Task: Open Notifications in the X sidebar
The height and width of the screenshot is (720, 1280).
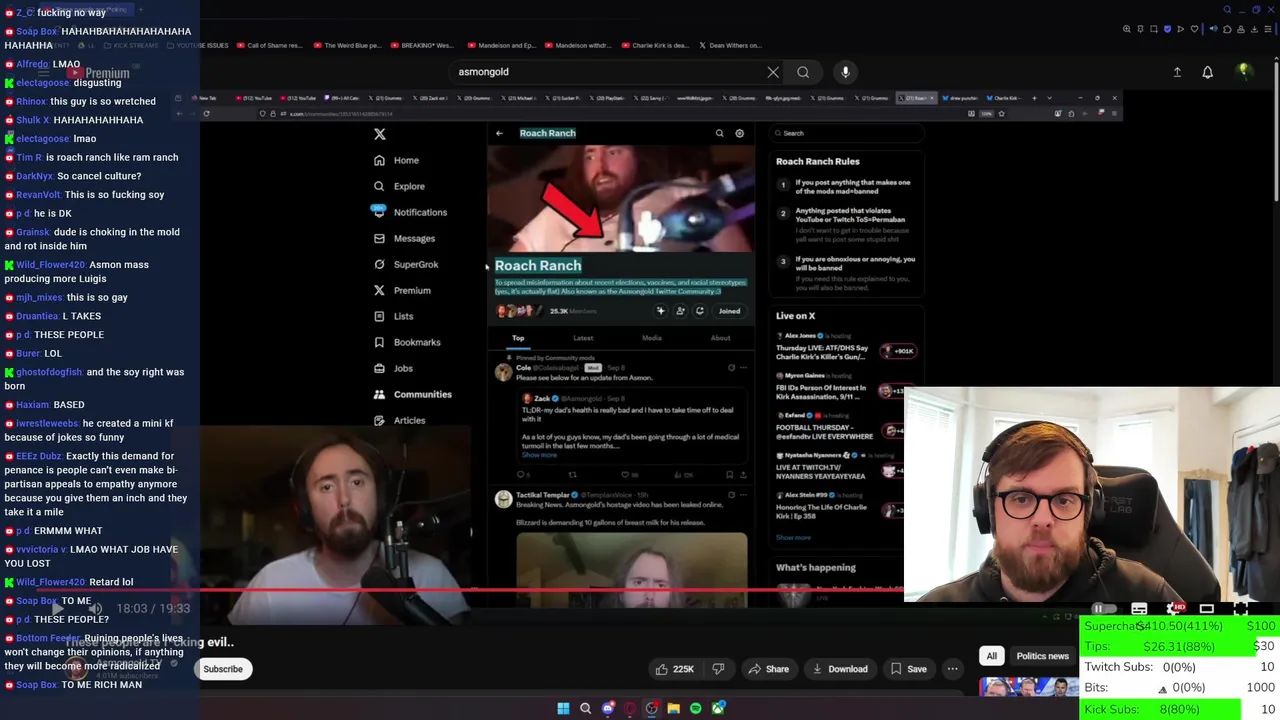Action: point(409,212)
